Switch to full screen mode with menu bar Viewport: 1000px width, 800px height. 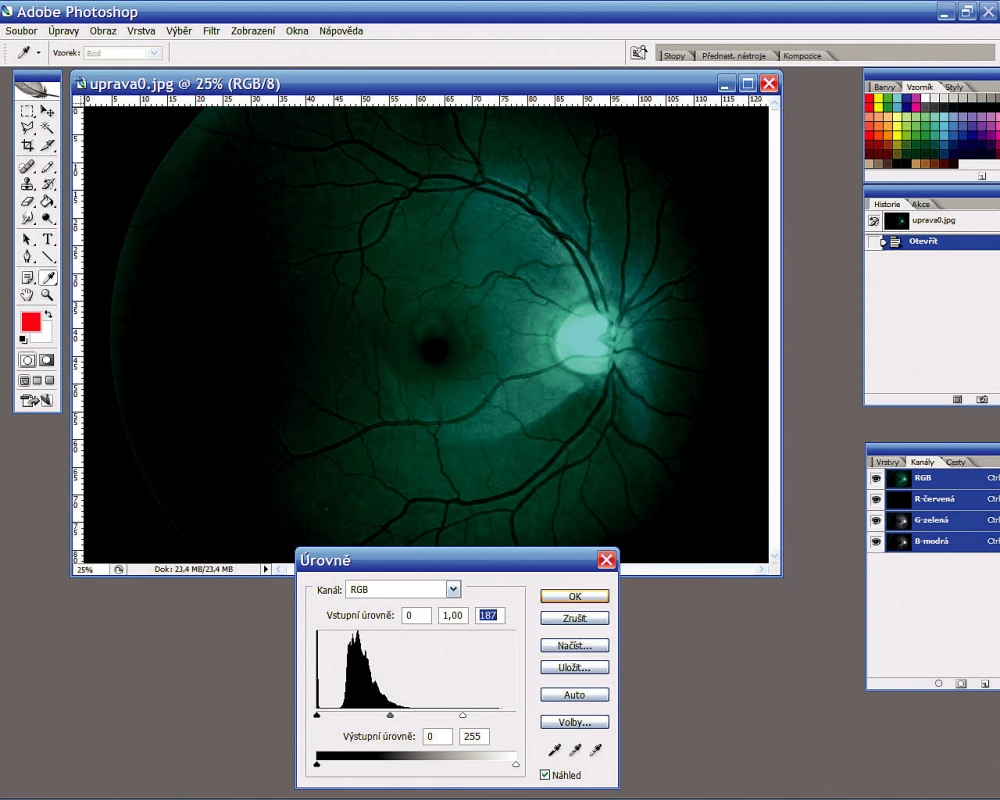(37, 381)
